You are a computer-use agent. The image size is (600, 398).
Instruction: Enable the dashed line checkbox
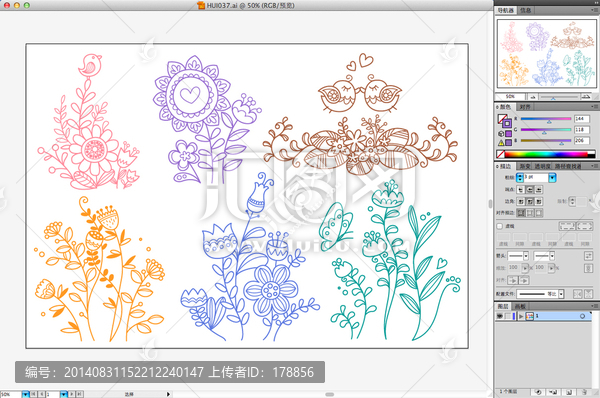click(500, 226)
